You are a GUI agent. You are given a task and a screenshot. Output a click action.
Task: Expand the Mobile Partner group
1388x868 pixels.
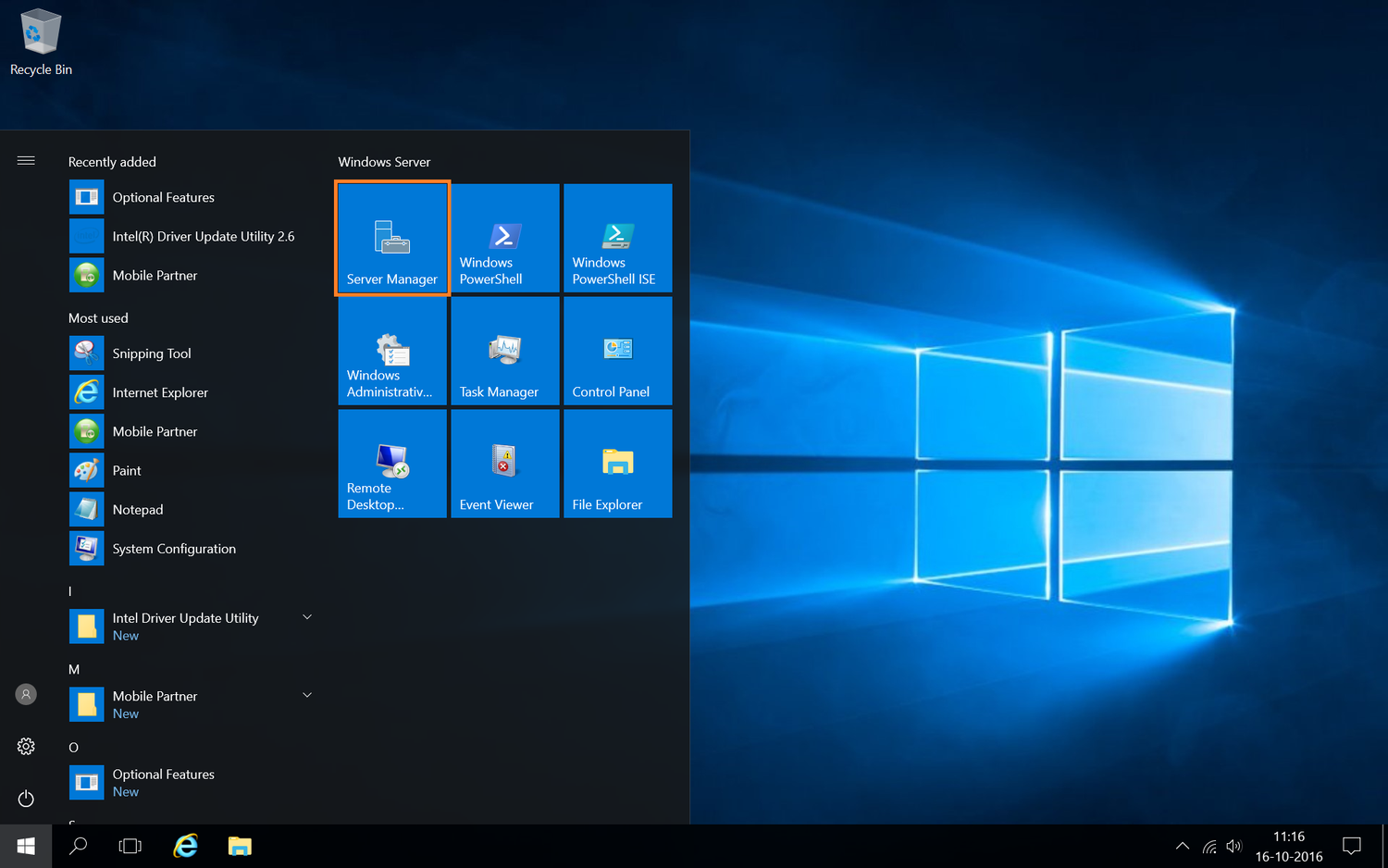click(306, 694)
